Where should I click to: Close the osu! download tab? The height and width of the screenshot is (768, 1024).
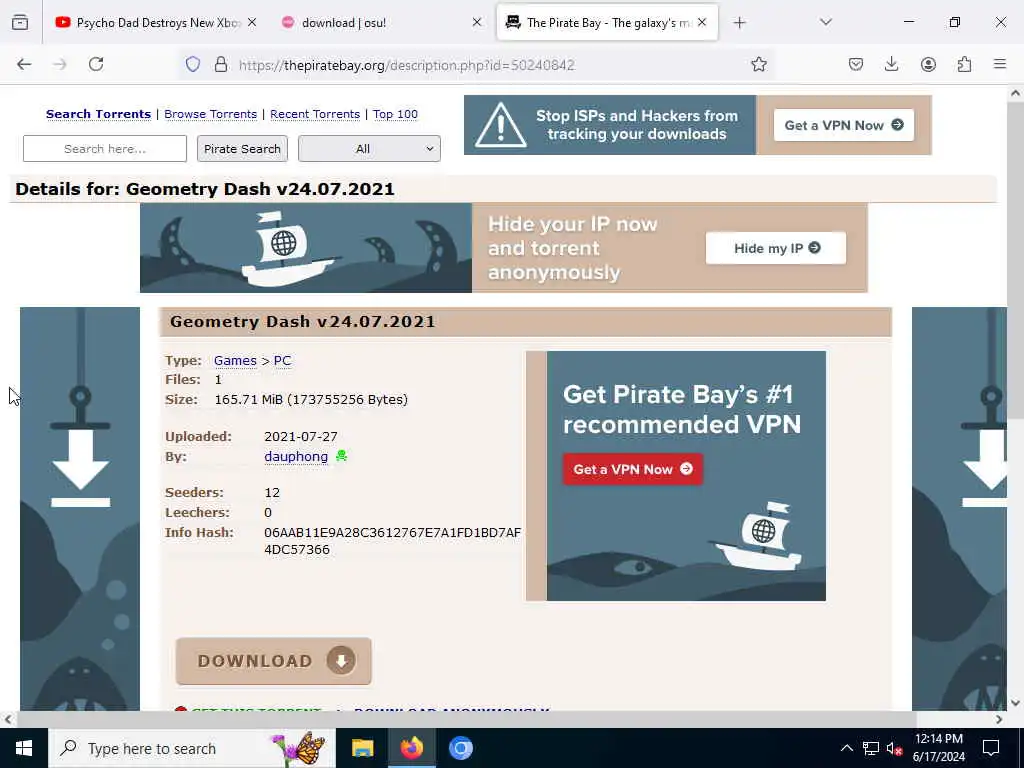point(477,22)
